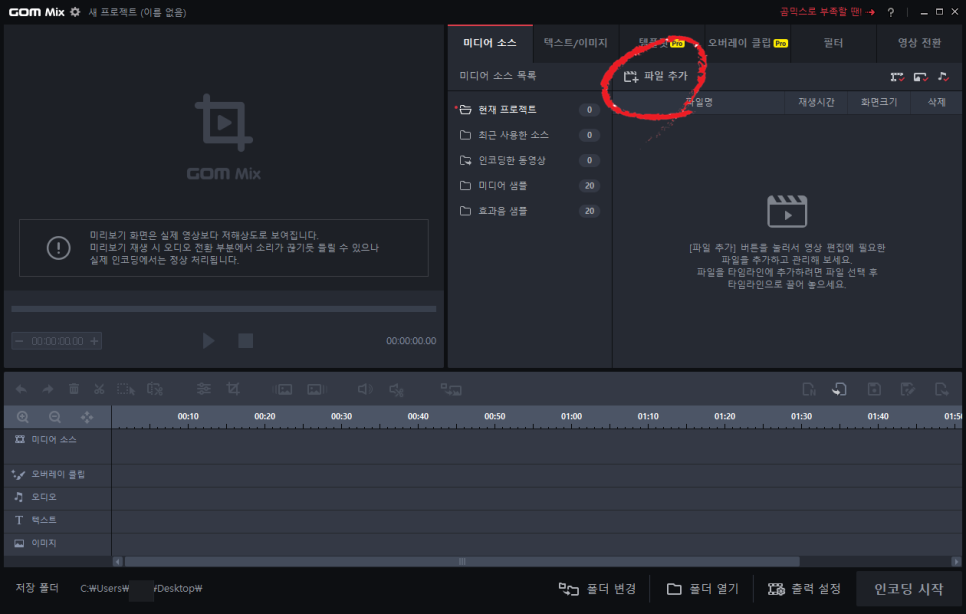
Task: Click 폴더 열기 button
Action: point(702,589)
